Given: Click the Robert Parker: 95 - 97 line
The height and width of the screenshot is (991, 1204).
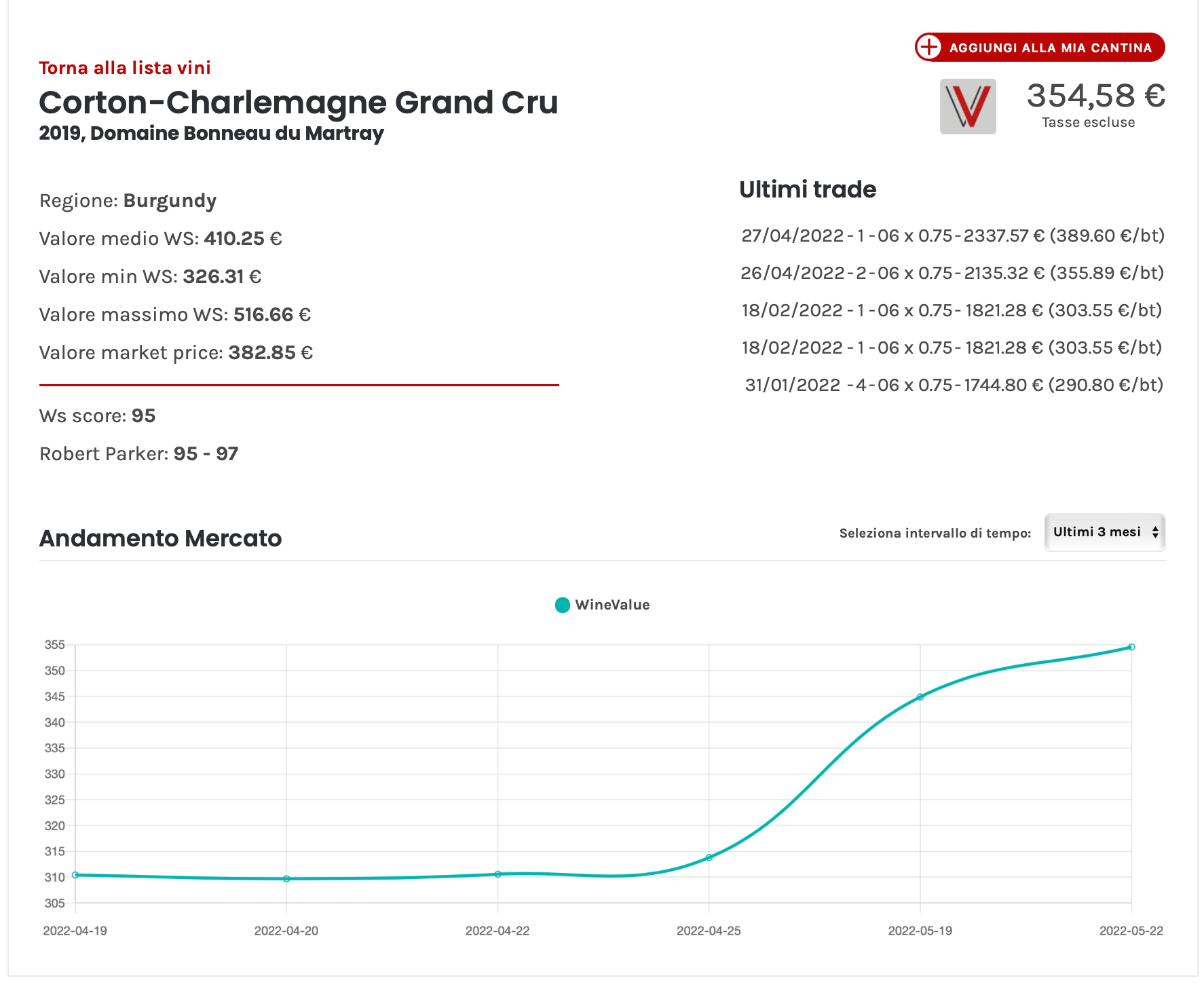Looking at the screenshot, I should (x=139, y=454).
